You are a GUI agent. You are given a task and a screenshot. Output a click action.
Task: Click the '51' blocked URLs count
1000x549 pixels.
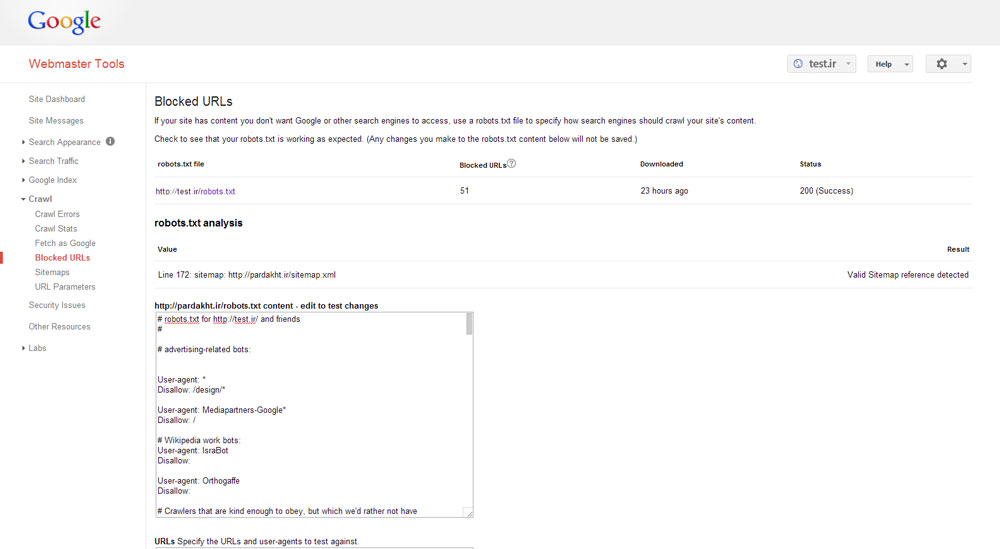464,191
